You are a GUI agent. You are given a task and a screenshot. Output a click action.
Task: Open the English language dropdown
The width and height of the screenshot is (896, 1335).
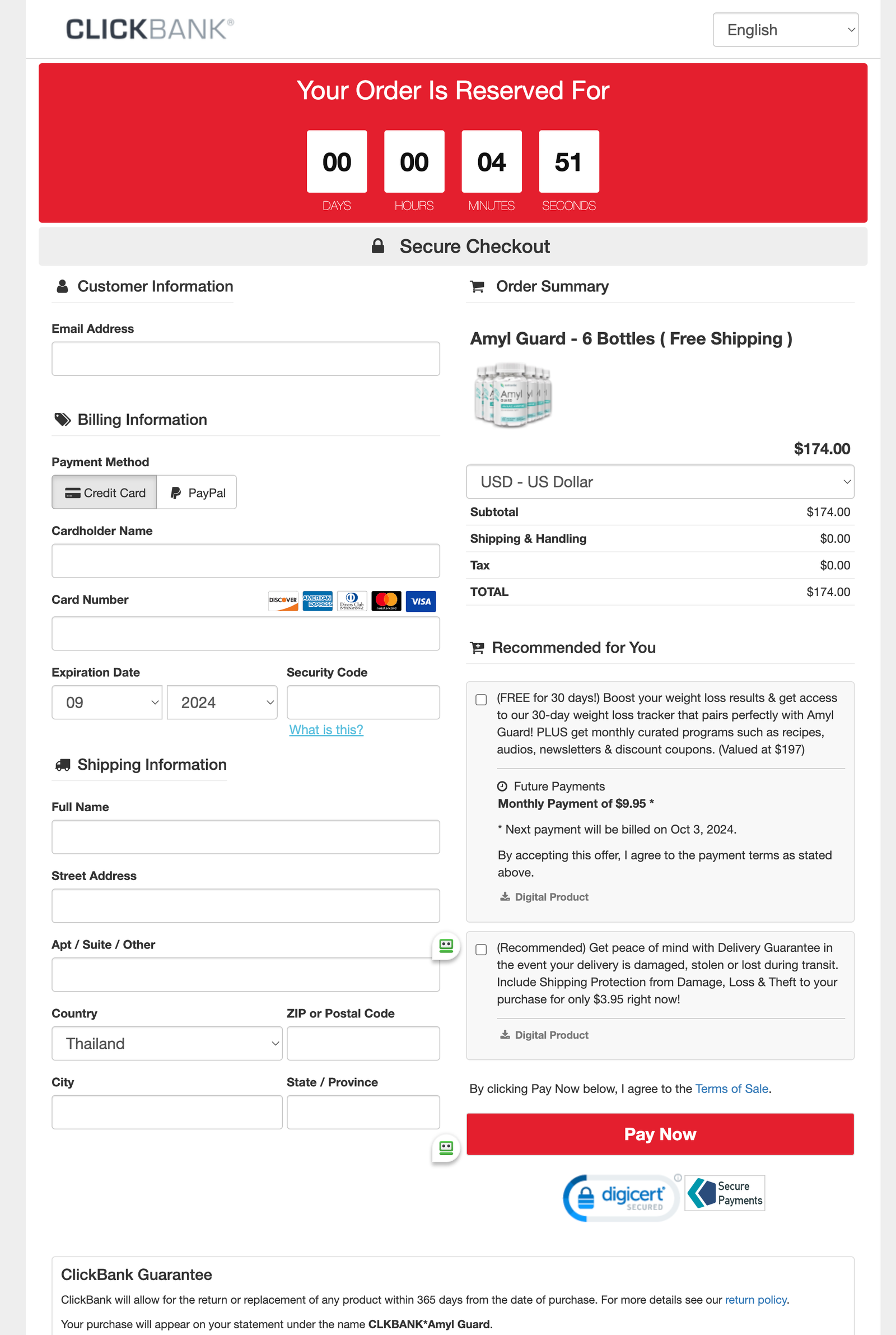tap(785, 30)
